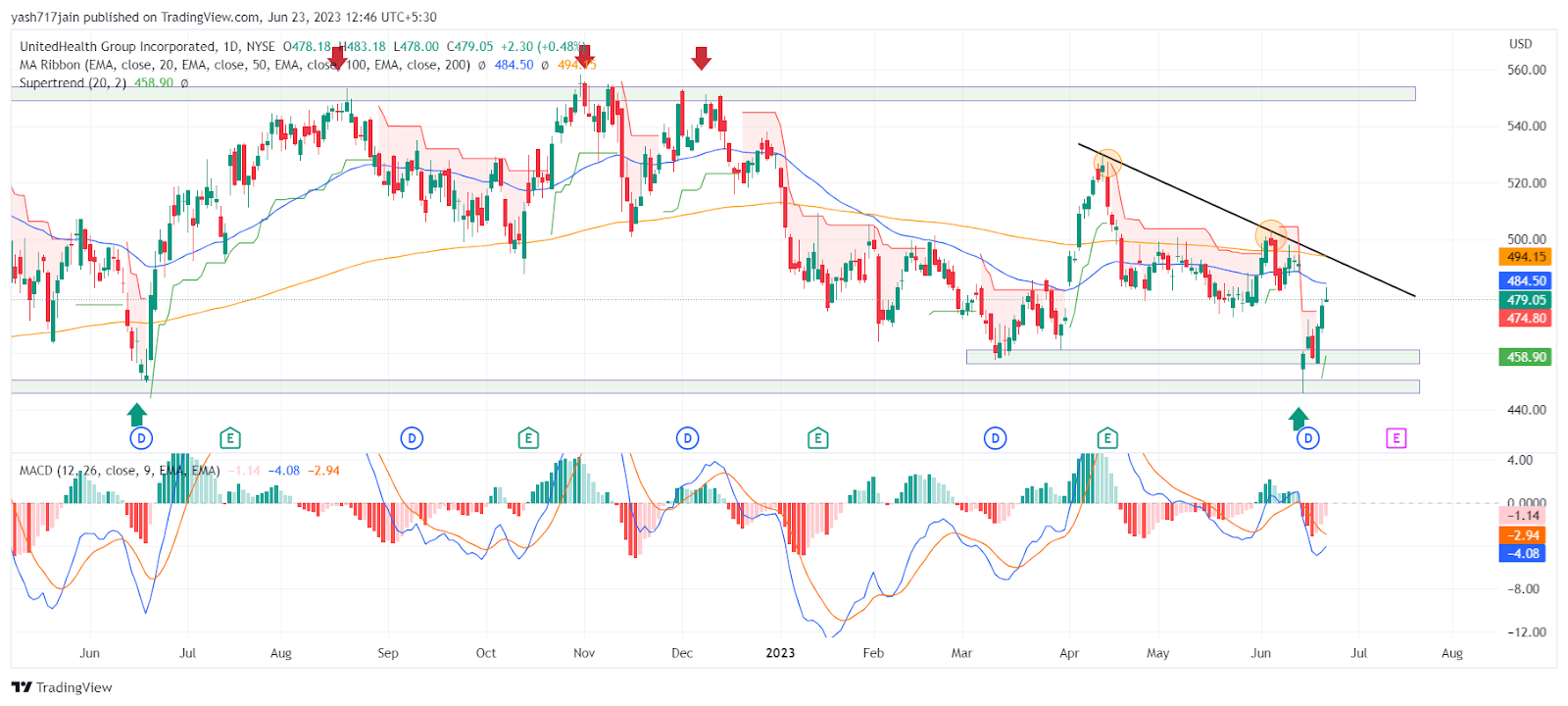Click the green 479.05 current price label
The height and width of the screenshot is (706, 1568).
point(1526,300)
